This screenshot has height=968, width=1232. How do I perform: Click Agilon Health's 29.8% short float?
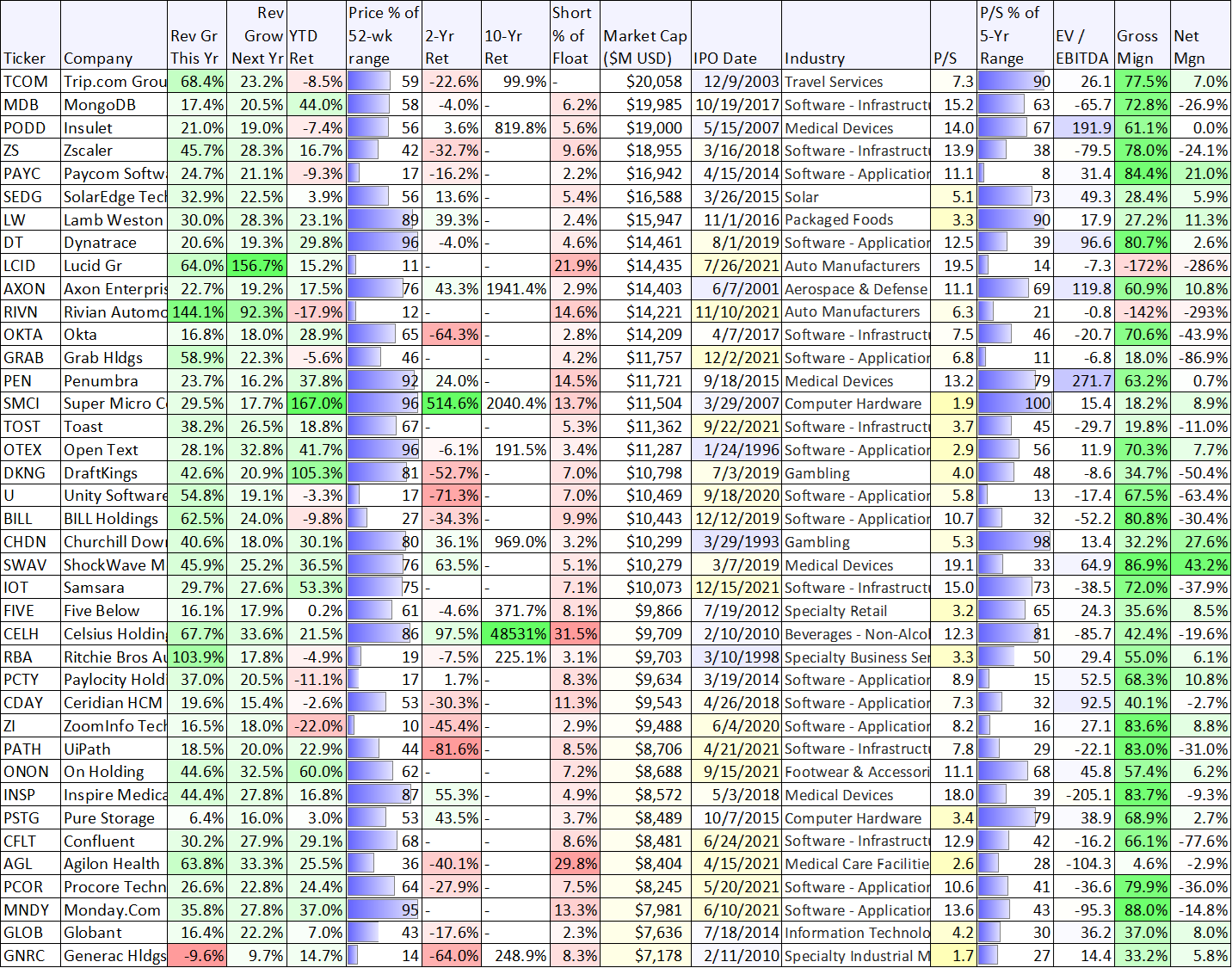point(575,863)
